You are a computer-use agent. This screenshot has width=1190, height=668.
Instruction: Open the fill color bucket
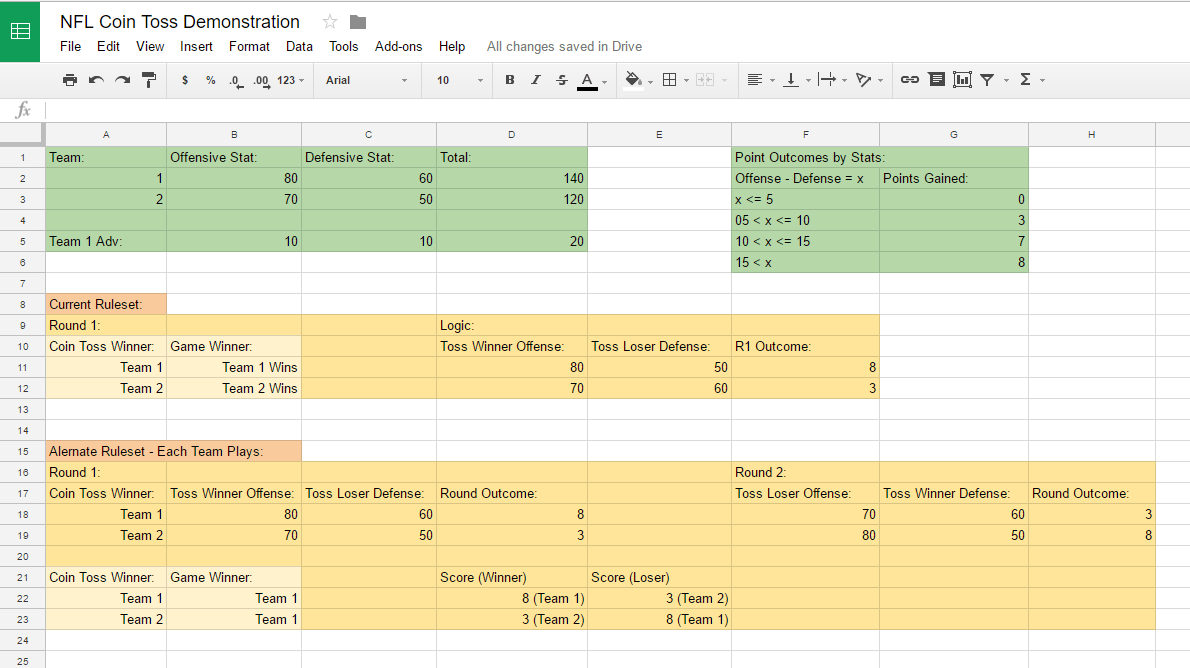[x=633, y=79]
